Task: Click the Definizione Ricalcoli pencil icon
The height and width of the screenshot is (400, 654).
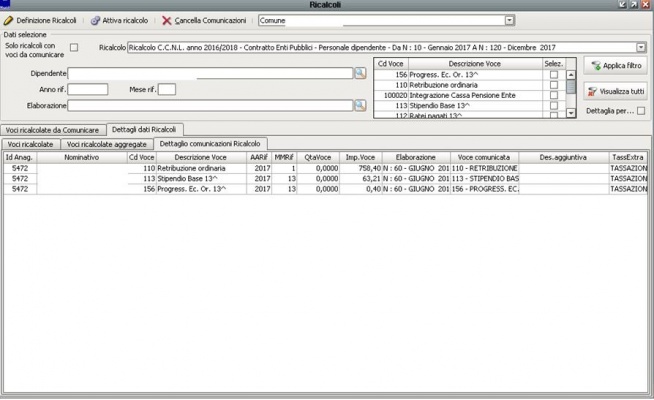Action: click(8, 20)
